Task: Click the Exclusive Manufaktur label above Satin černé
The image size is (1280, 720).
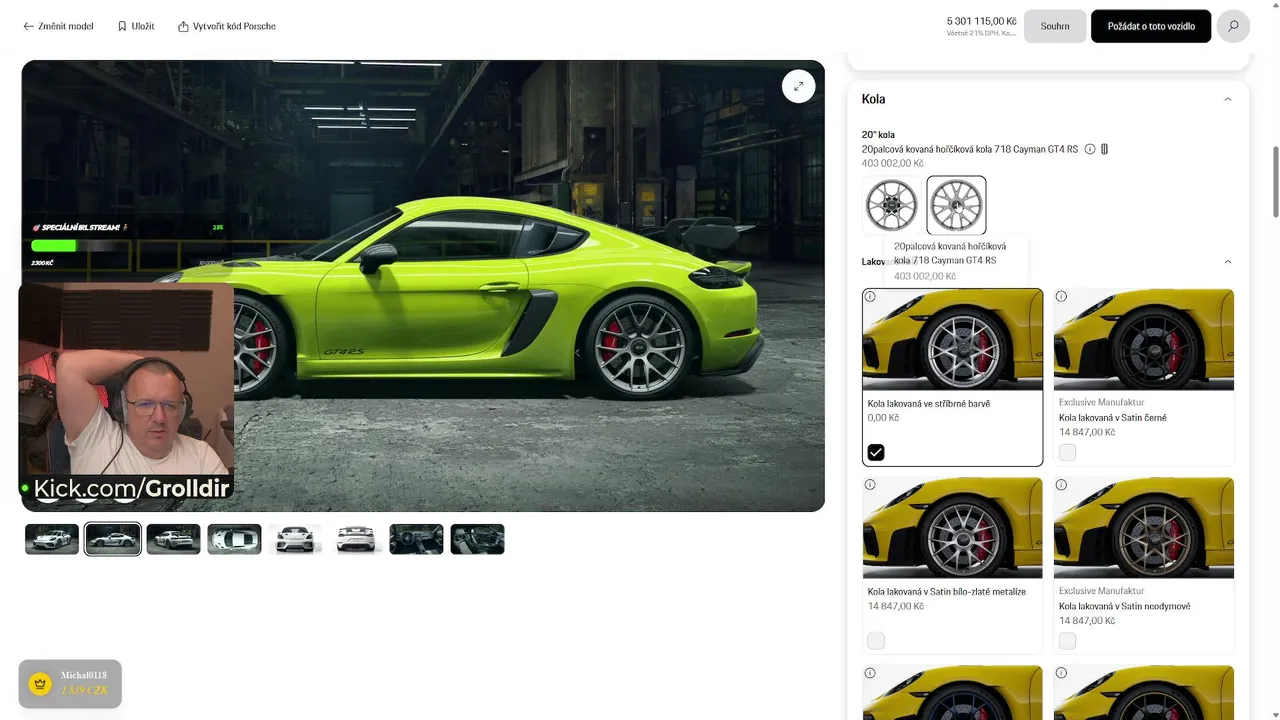Action: click(1101, 402)
